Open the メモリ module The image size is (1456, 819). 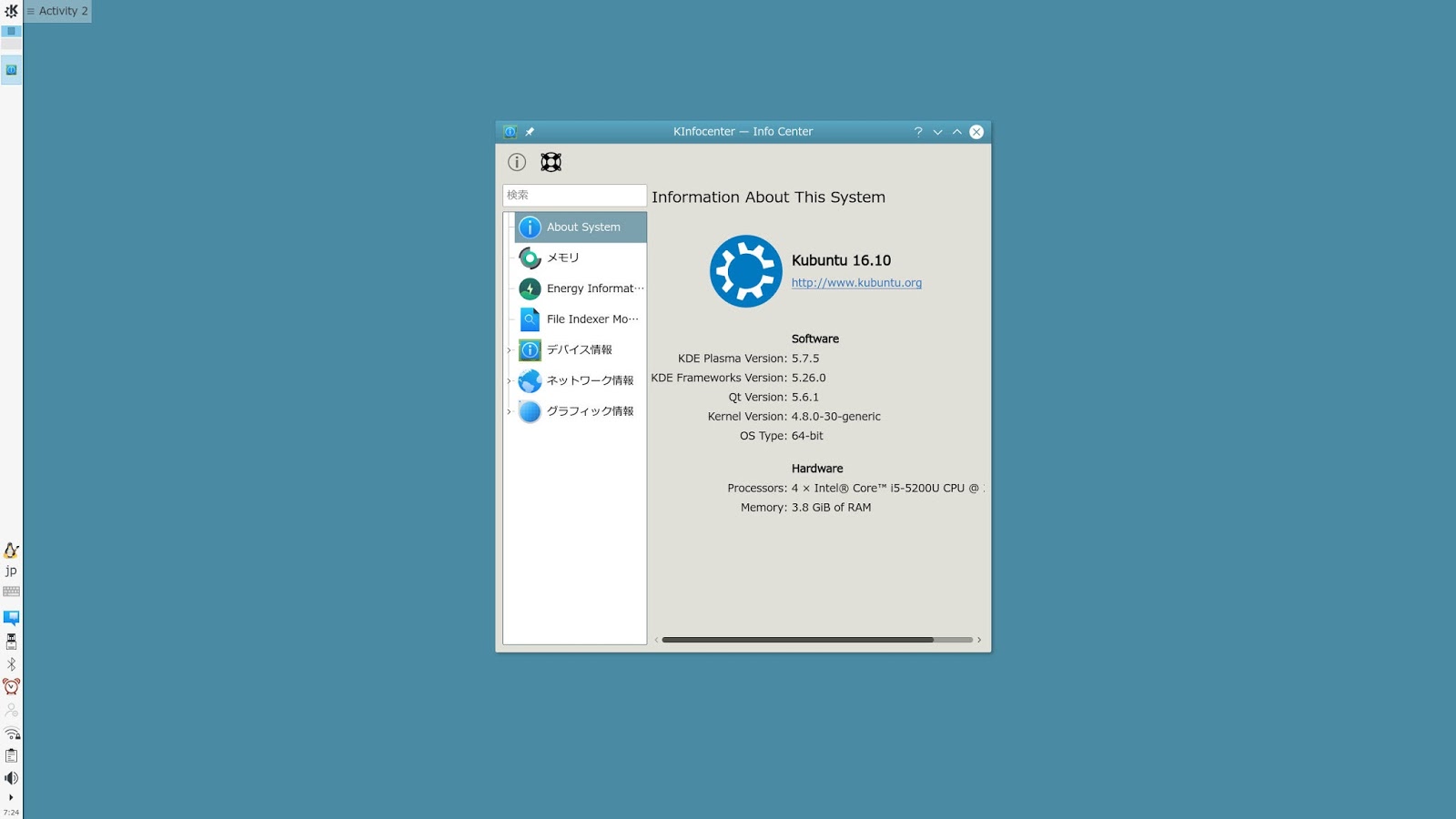click(x=581, y=258)
